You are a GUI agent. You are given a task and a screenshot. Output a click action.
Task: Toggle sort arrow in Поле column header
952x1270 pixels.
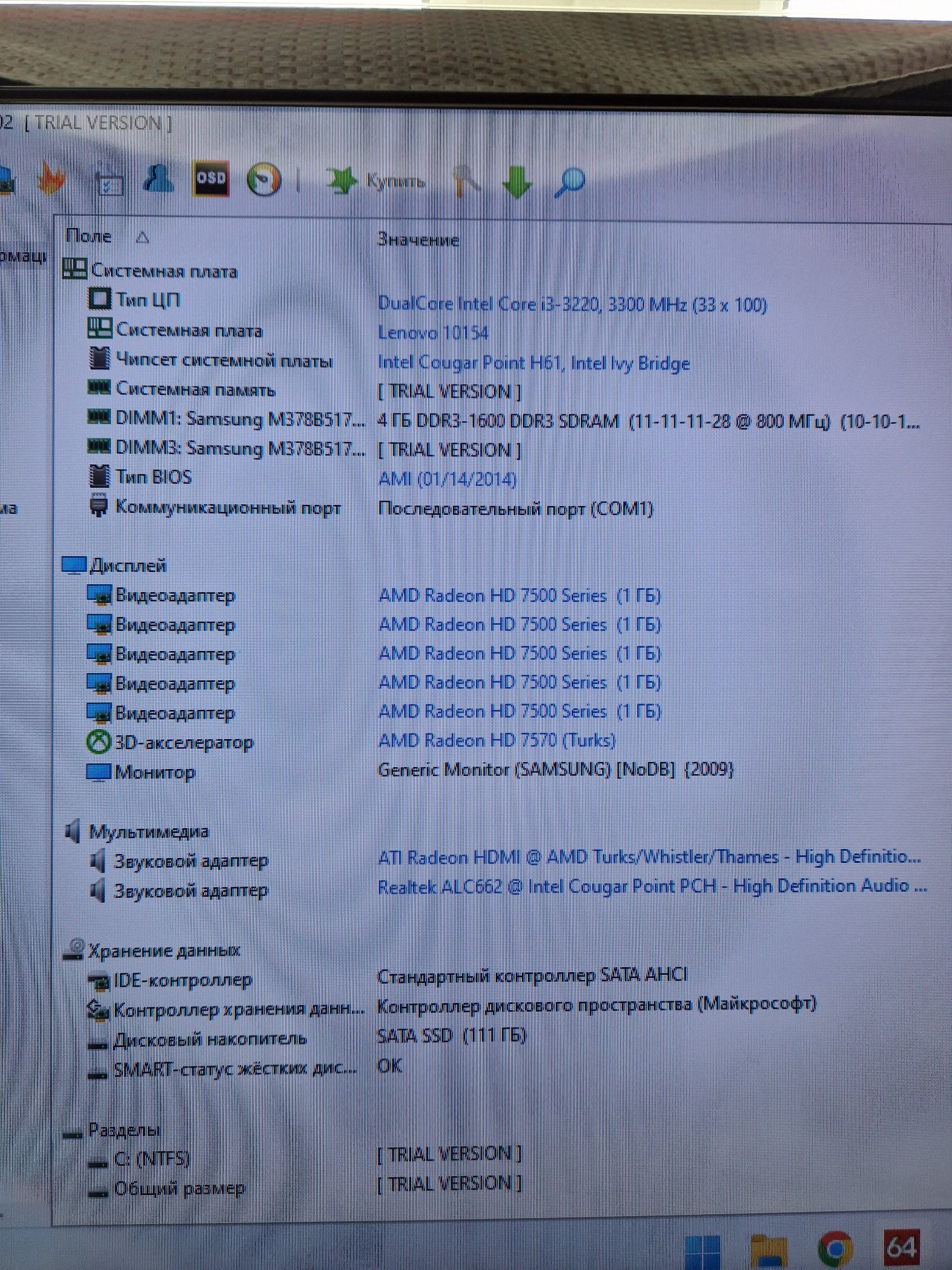pyautogui.click(x=143, y=237)
